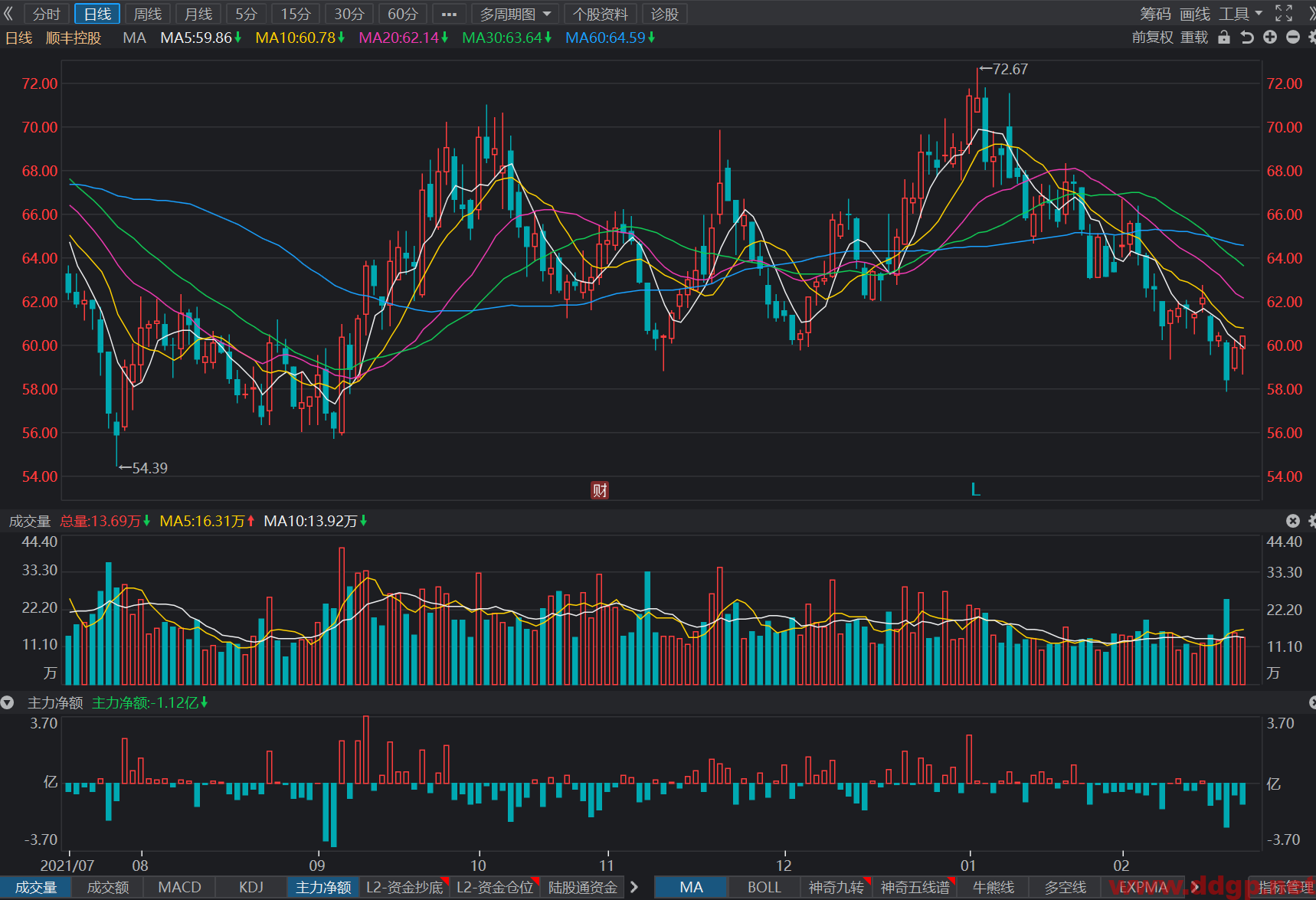This screenshot has height=900, width=1316.
Task: Open the 工具 tools dropdown
Action: (1240, 14)
